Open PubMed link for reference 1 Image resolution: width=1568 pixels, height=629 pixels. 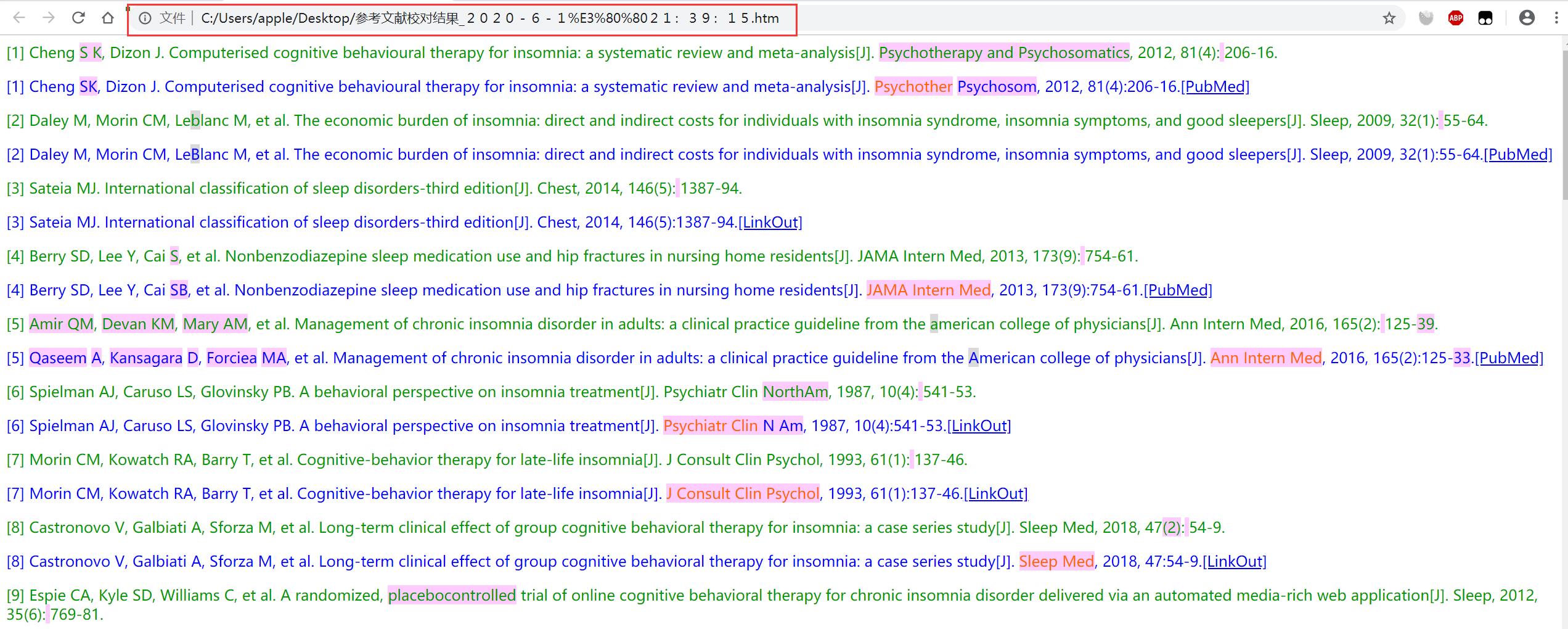click(1215, 87)
